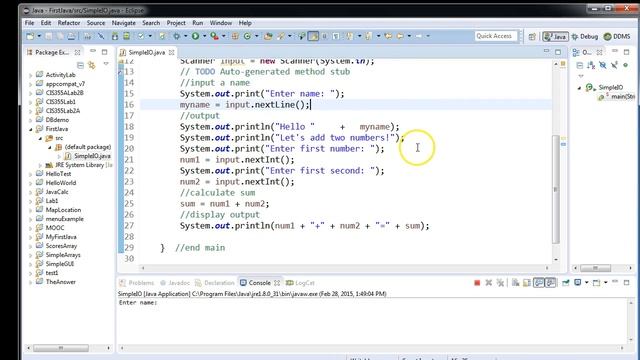640x360 pixels.
Task: Terminate the running program with red stop
Action: (477, 282)
